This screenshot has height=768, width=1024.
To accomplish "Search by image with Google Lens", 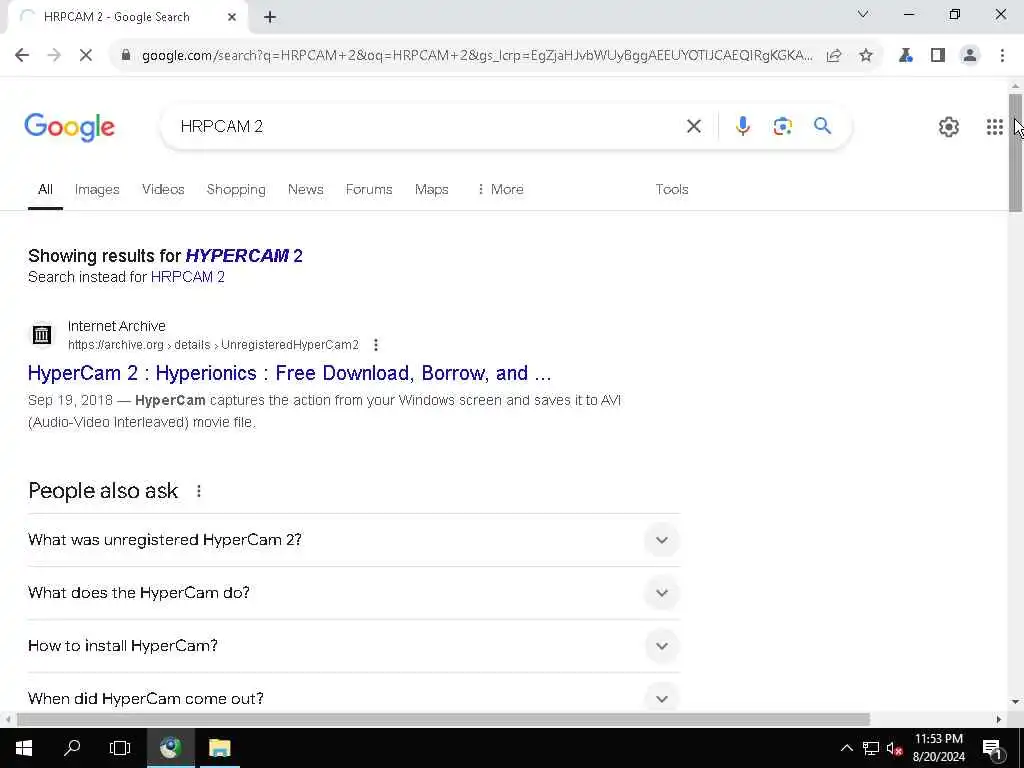I will 782,126.
